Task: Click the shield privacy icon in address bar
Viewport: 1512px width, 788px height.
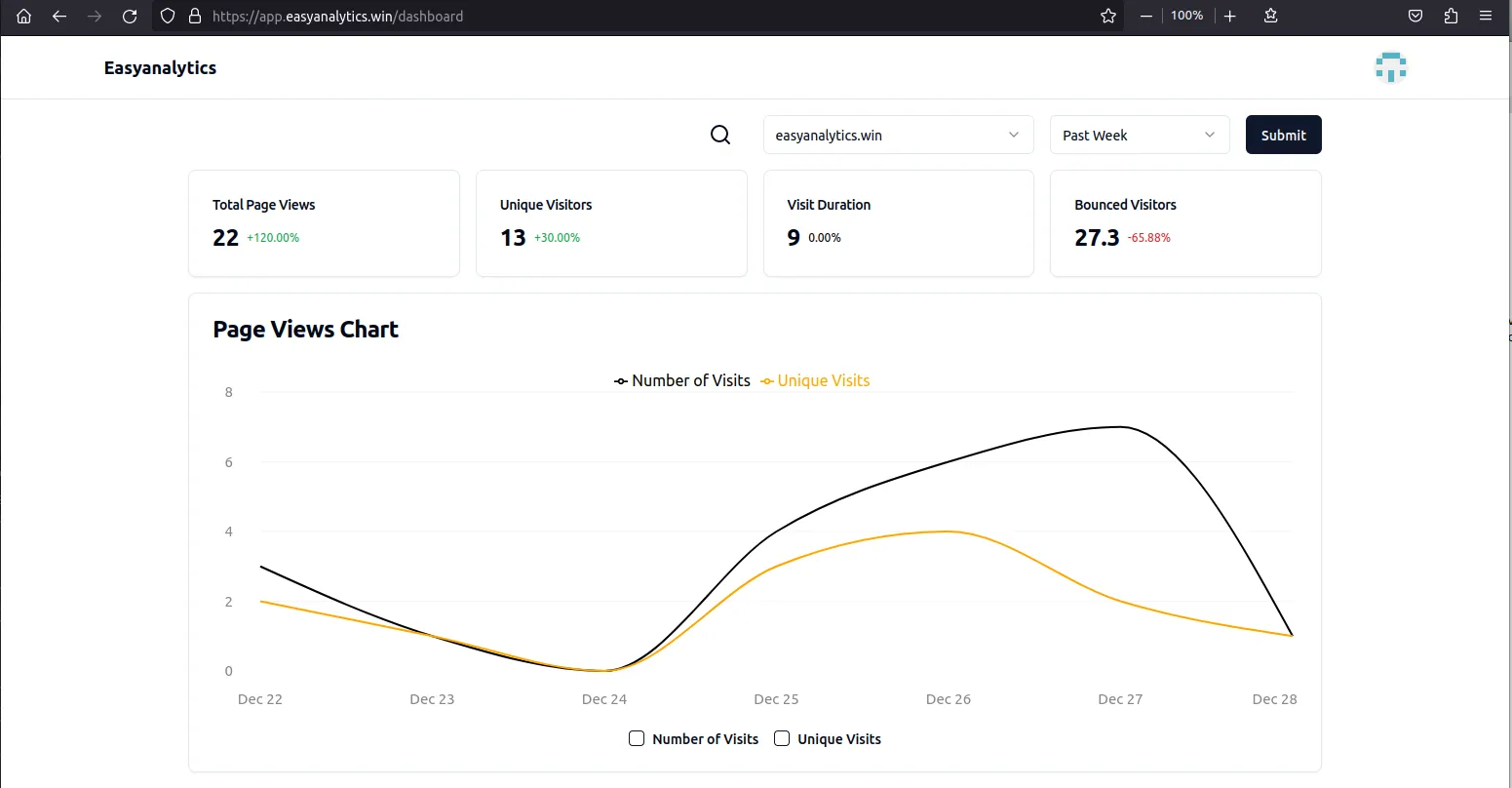Action: (166, 16)
